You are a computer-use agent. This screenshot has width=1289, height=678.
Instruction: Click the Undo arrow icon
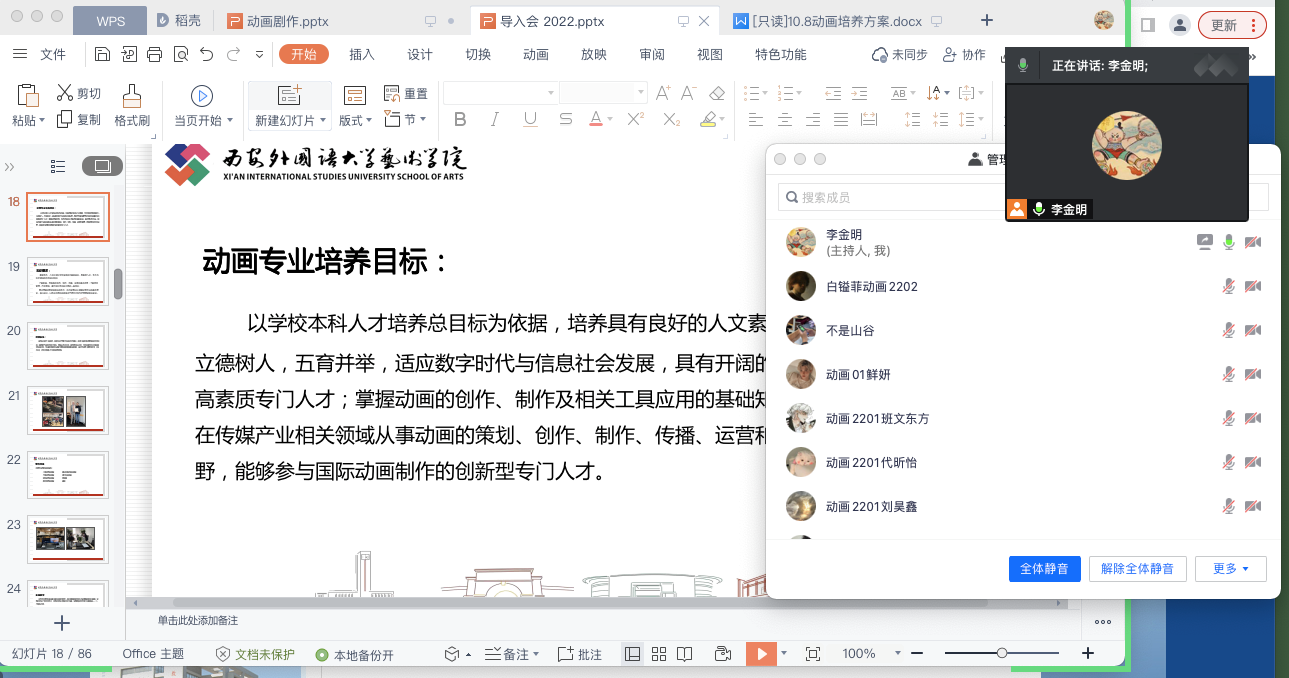[x=207, y=55]
